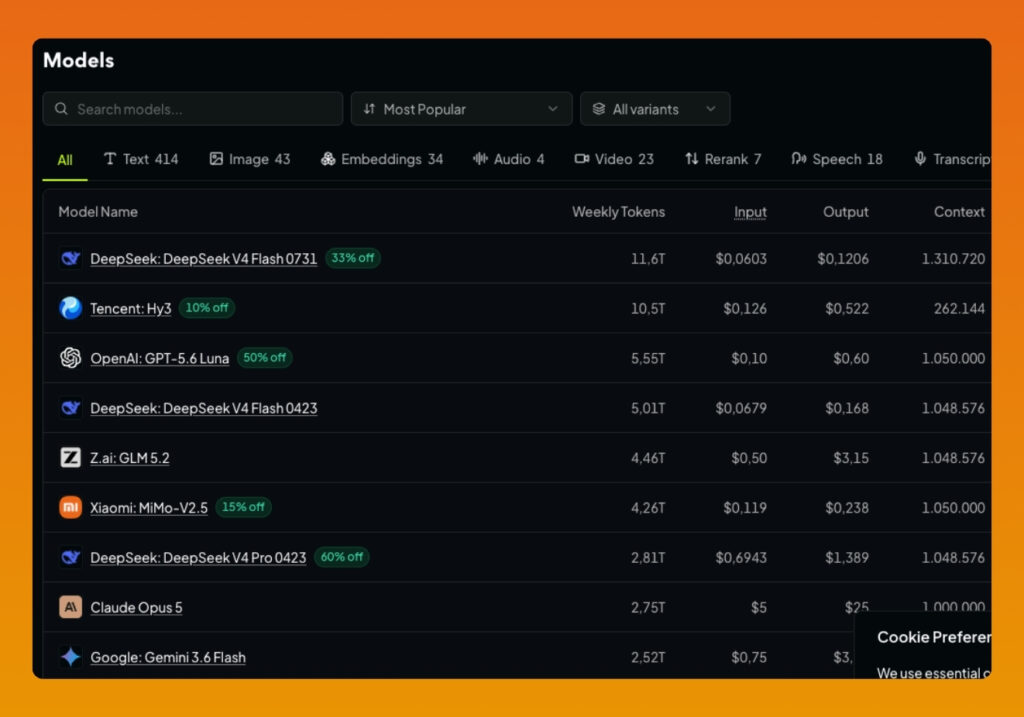Click the Output column header

(846, 212)
